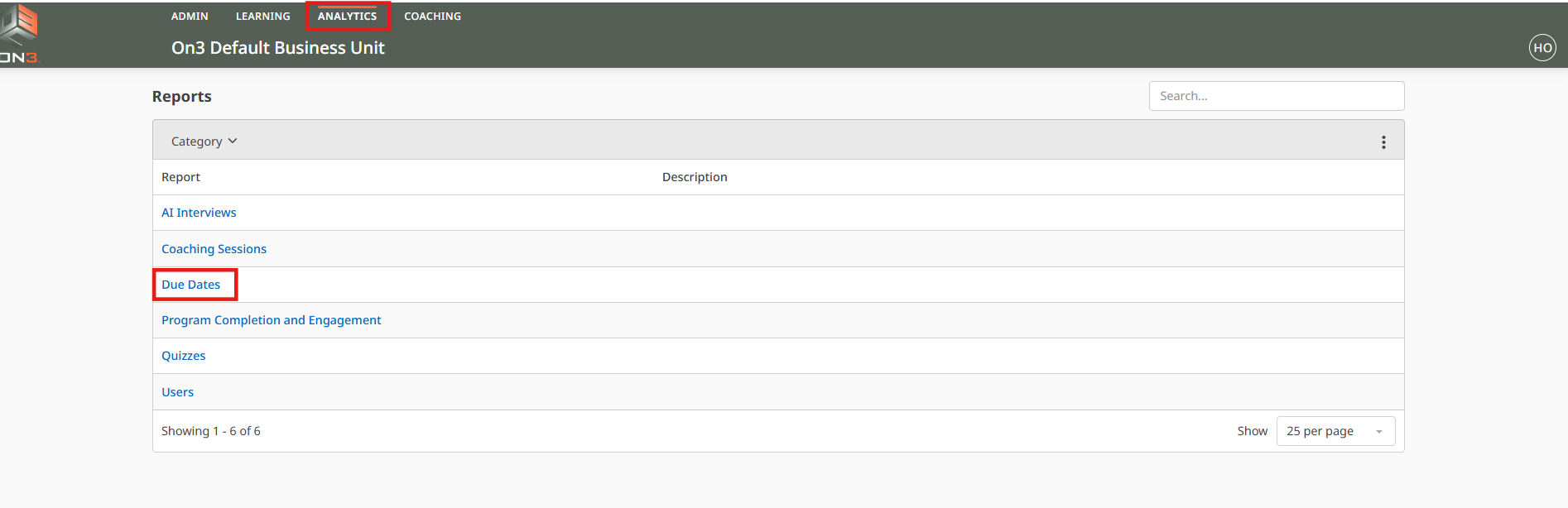Click the On3 Default Business Unit title
Screen dimensions: 1568x508
pos(277,48)
